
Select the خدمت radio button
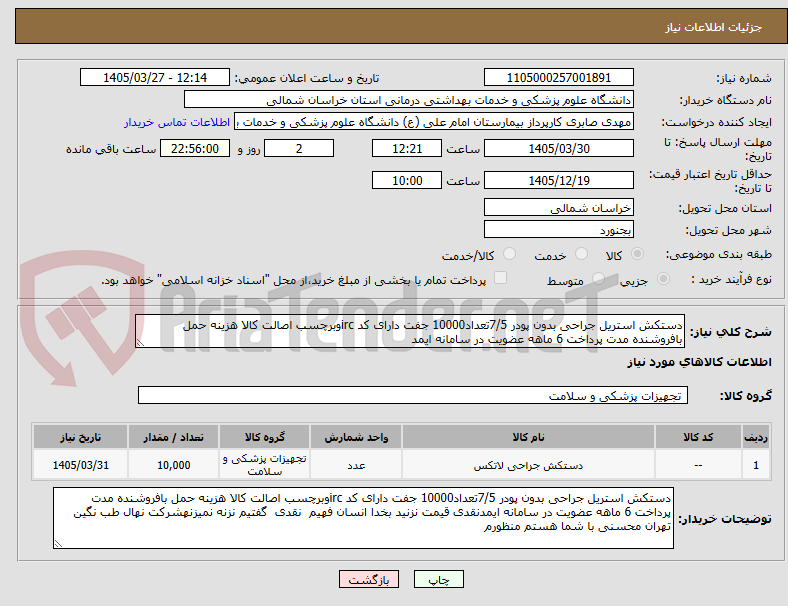coord(581,254)
